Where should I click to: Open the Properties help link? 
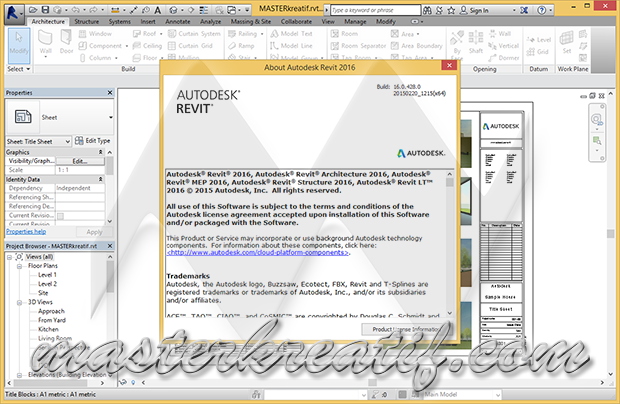[x=26, y=232]
